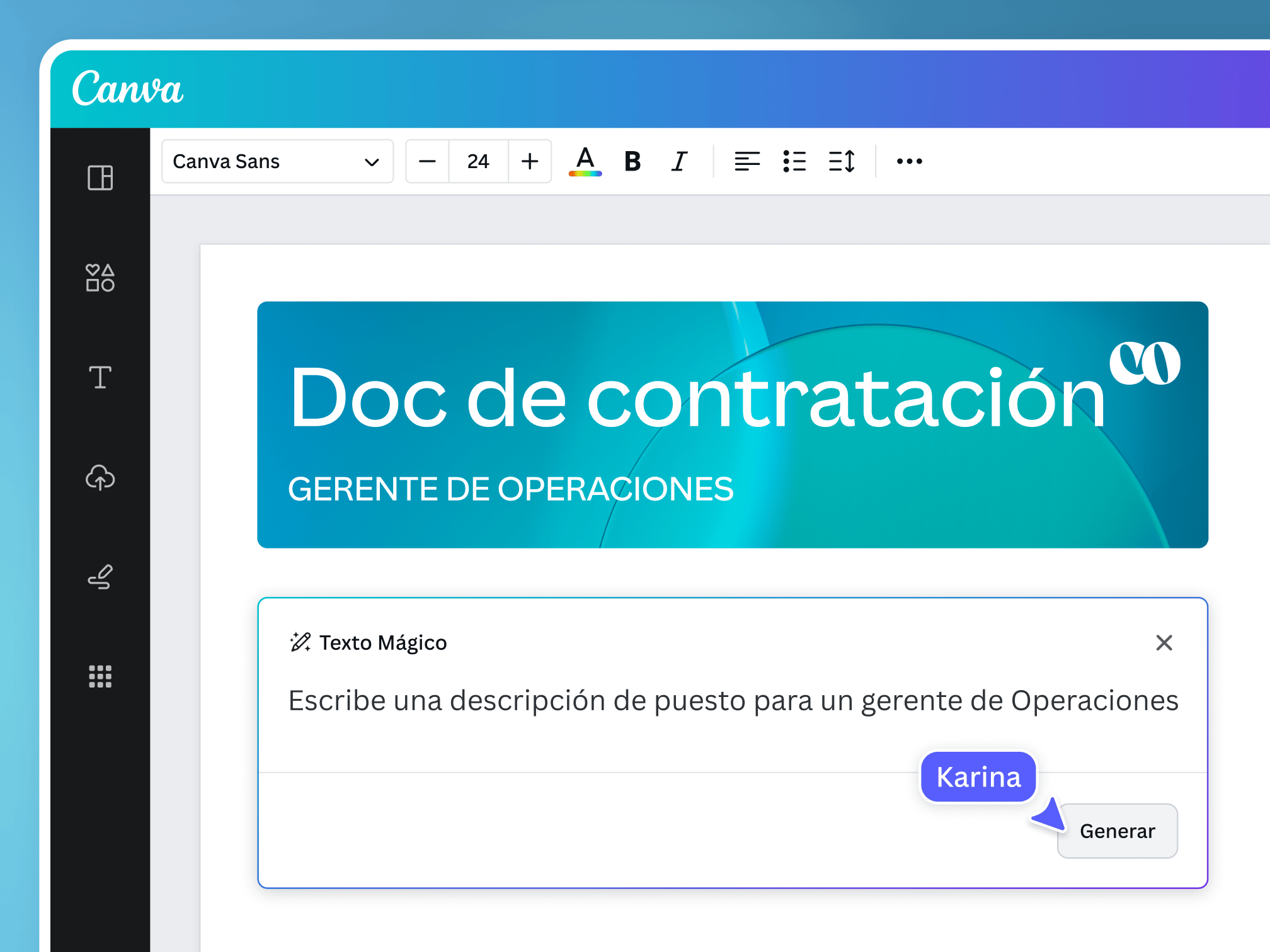Toggle italic formatting

[678, 161]
